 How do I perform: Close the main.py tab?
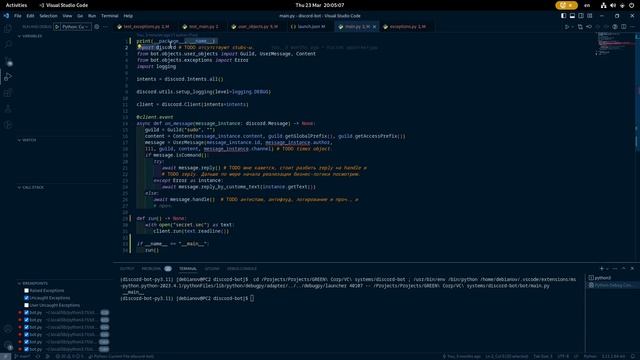374,27
